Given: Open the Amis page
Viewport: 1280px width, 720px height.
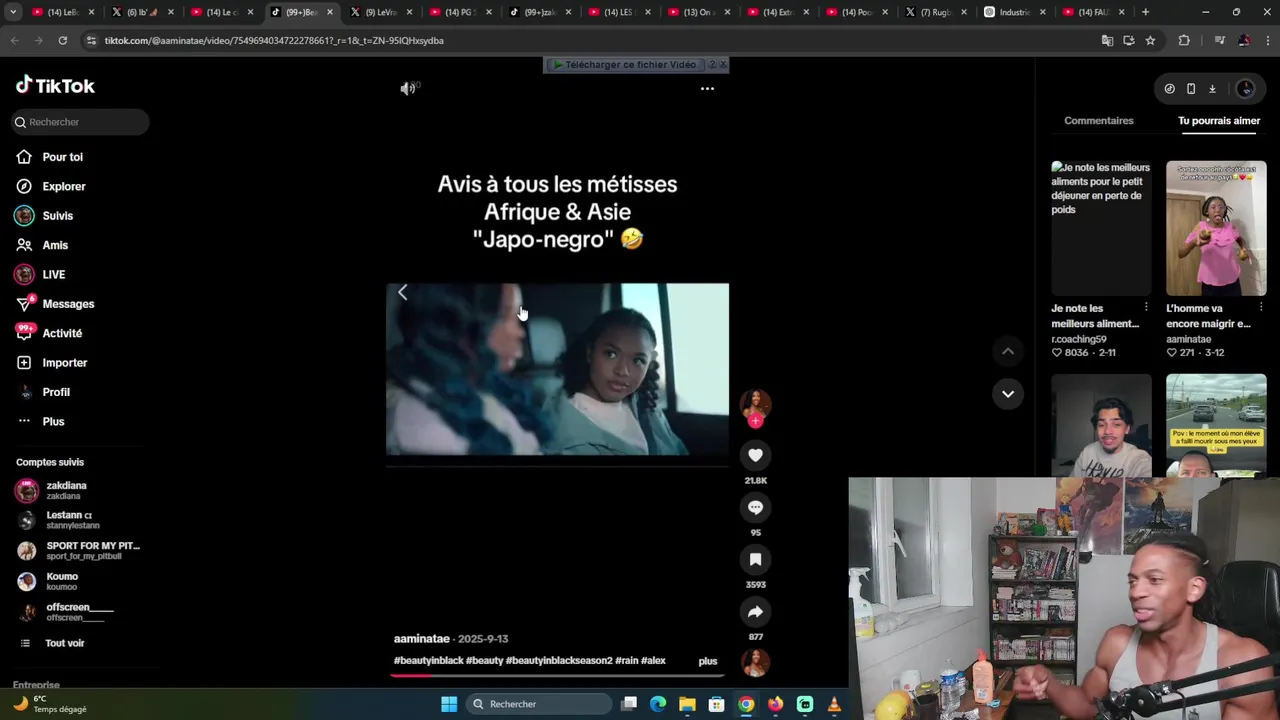Looking at the screenshot, I should (x=55, y=245).
